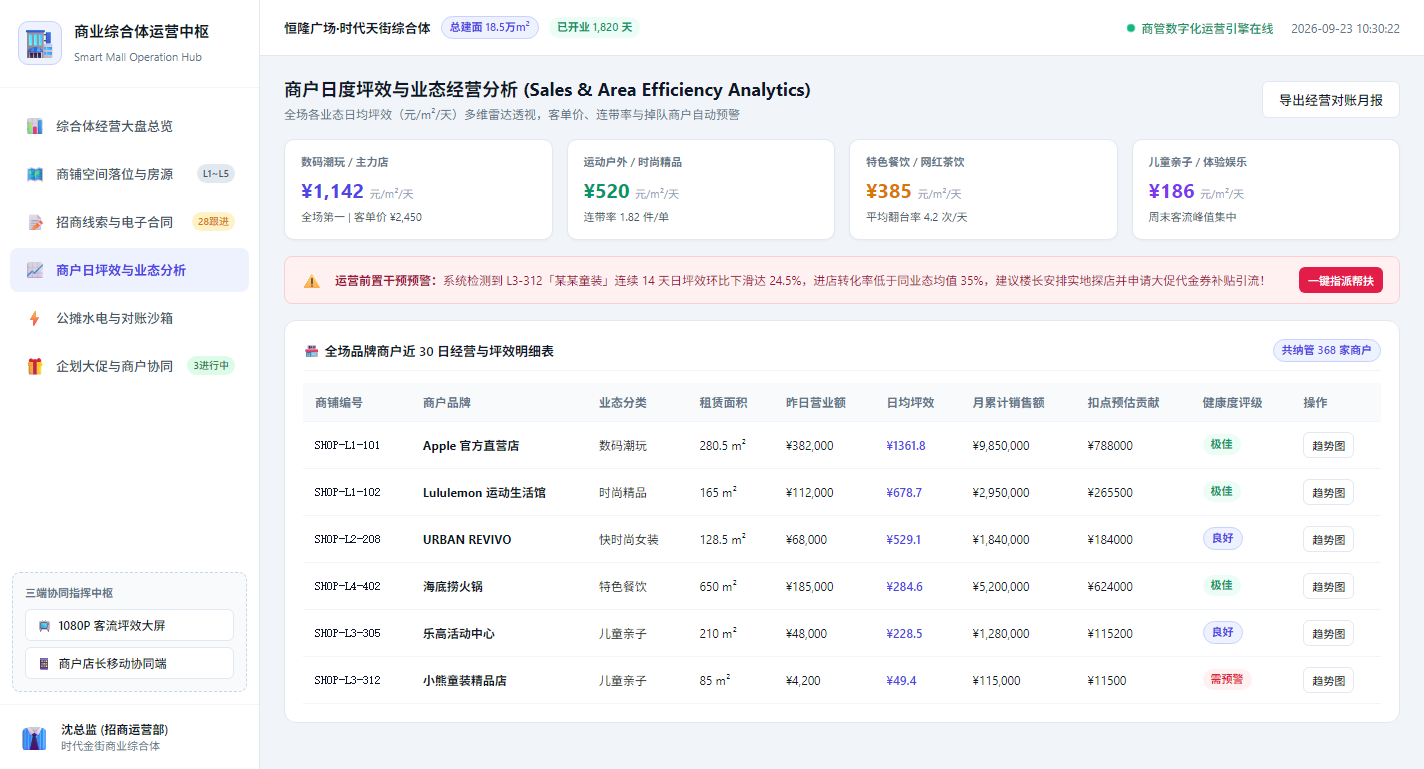Screen dimensions: 1424x769
Task: Click the store icon beside 全场品牌商户 table title
Action: coord(311,351)
